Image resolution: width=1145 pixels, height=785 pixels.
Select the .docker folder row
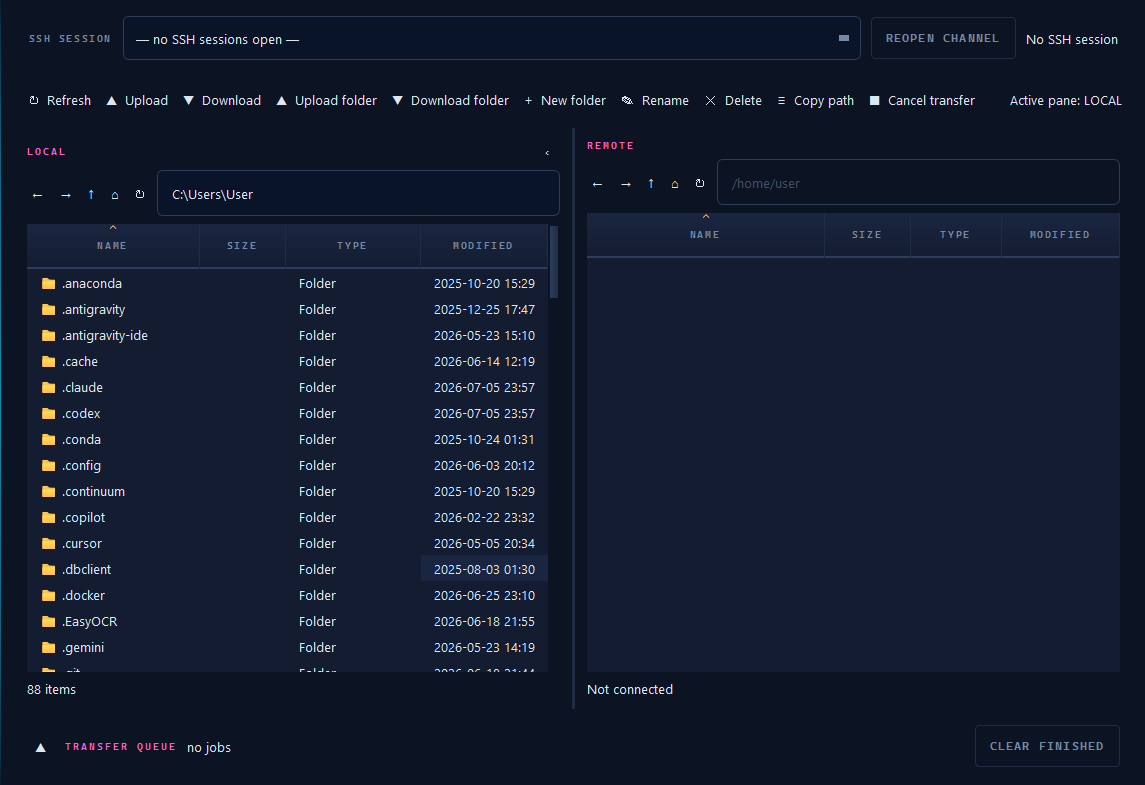coord(287,596)
